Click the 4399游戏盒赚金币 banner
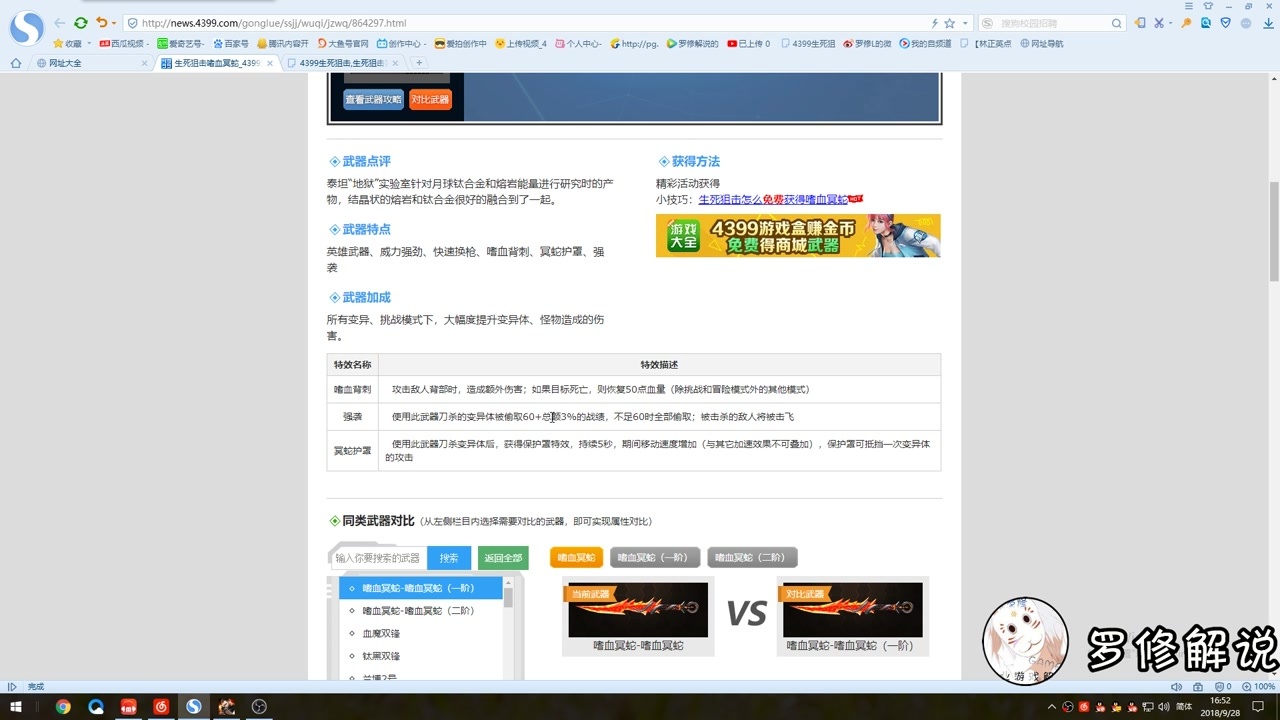The width and height of the screenshot is (1280, 720). (x=798, y=236)
